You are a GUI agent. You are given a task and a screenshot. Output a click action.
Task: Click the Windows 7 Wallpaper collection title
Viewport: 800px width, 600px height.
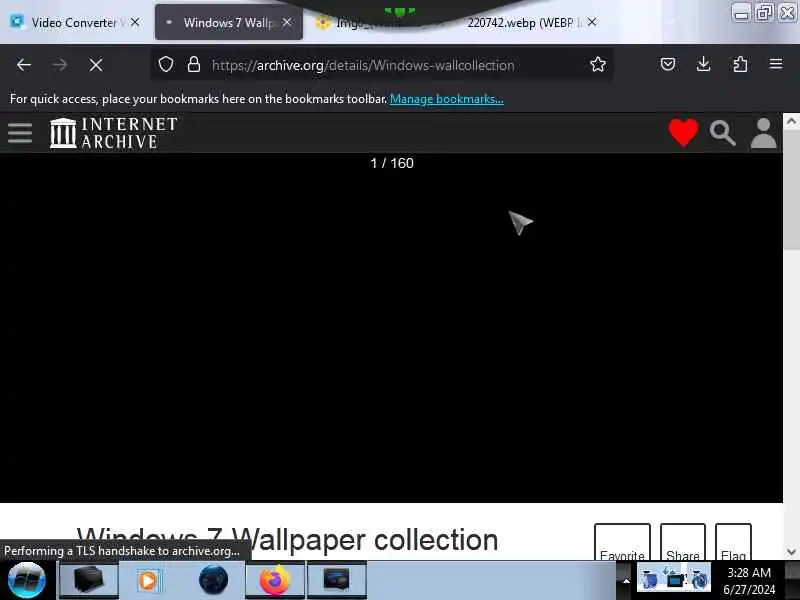tap(288, 541)
